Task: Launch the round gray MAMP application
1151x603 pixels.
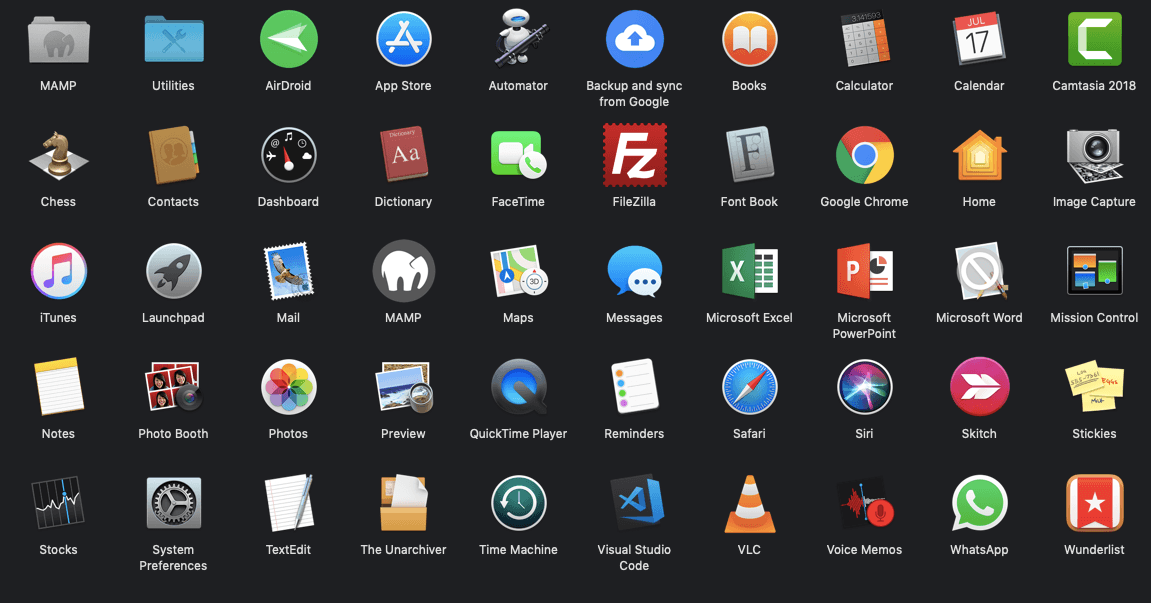Action: [x=403, y=271]
